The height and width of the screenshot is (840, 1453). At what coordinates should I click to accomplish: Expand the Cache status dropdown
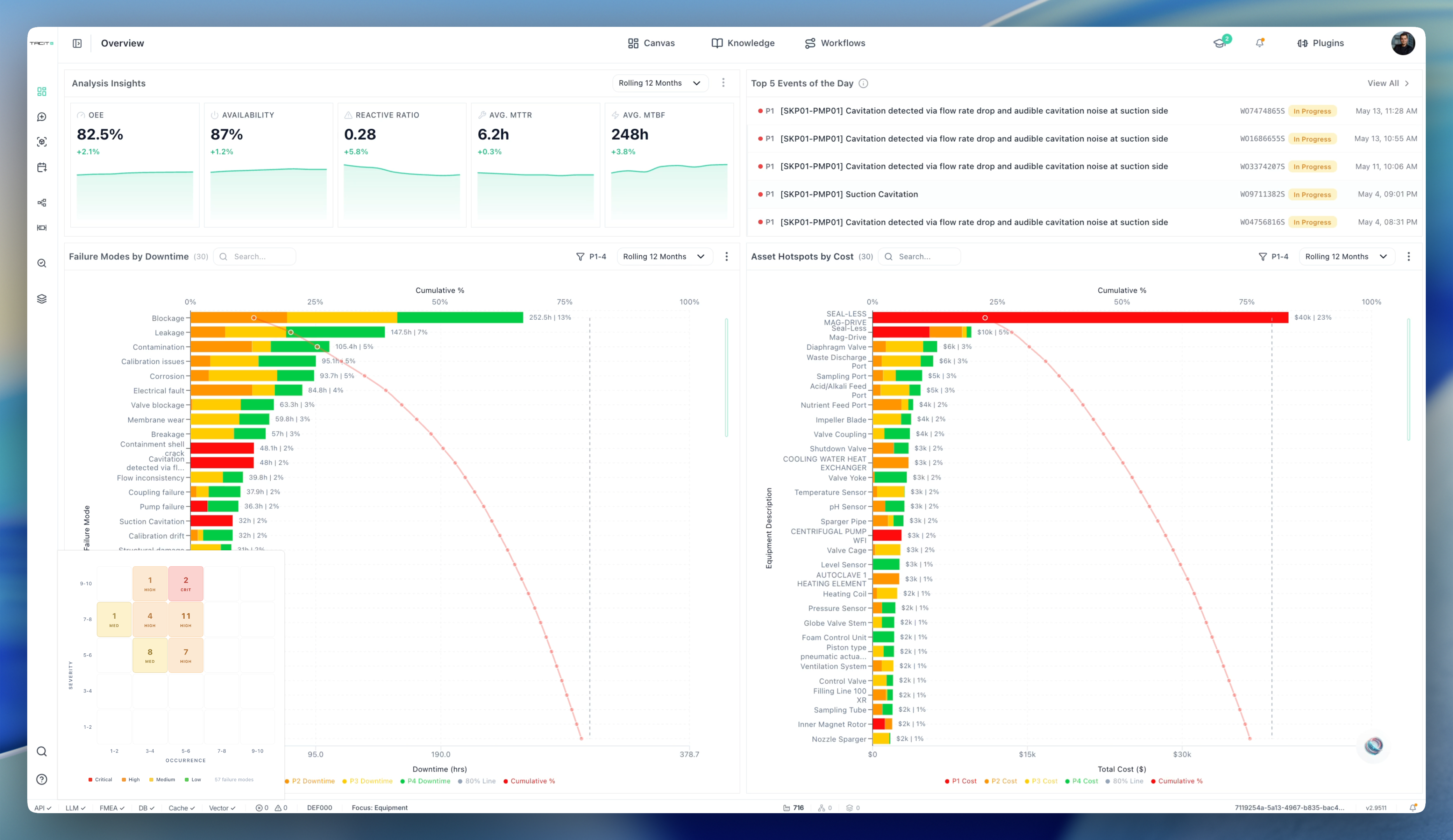click(182, 808)
